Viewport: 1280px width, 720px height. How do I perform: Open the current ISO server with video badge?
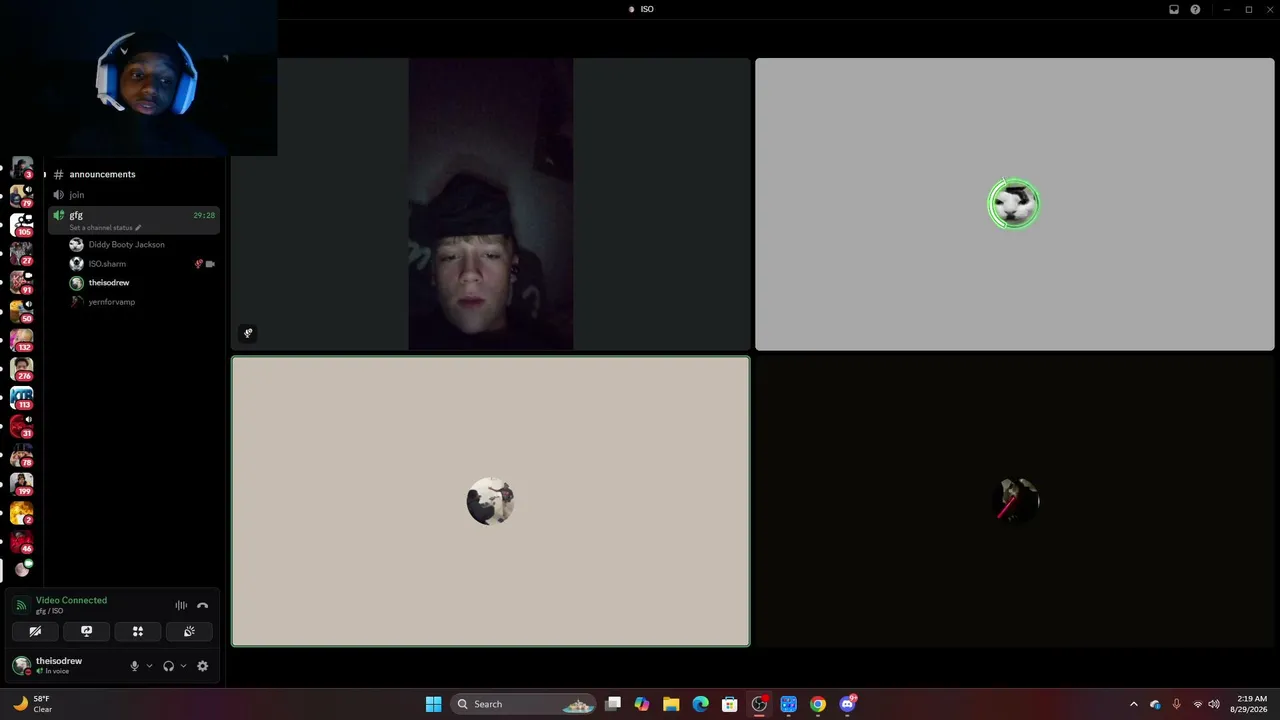pyautogui.click(x=21, y=570)
